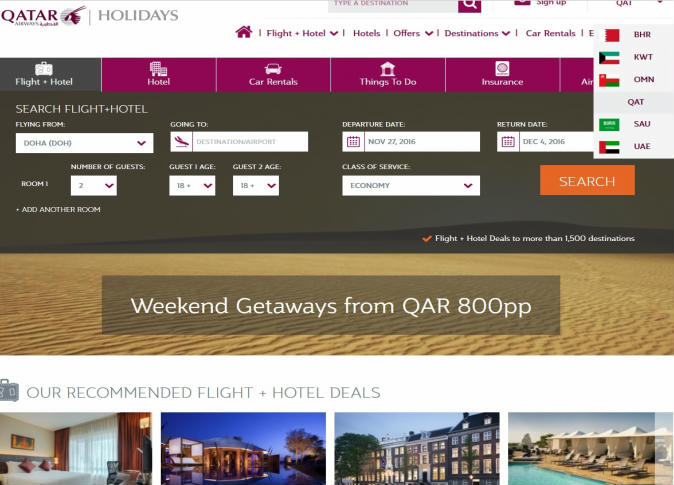
Task: Click the magnifier search icon at top
Action: click(469, 5)
